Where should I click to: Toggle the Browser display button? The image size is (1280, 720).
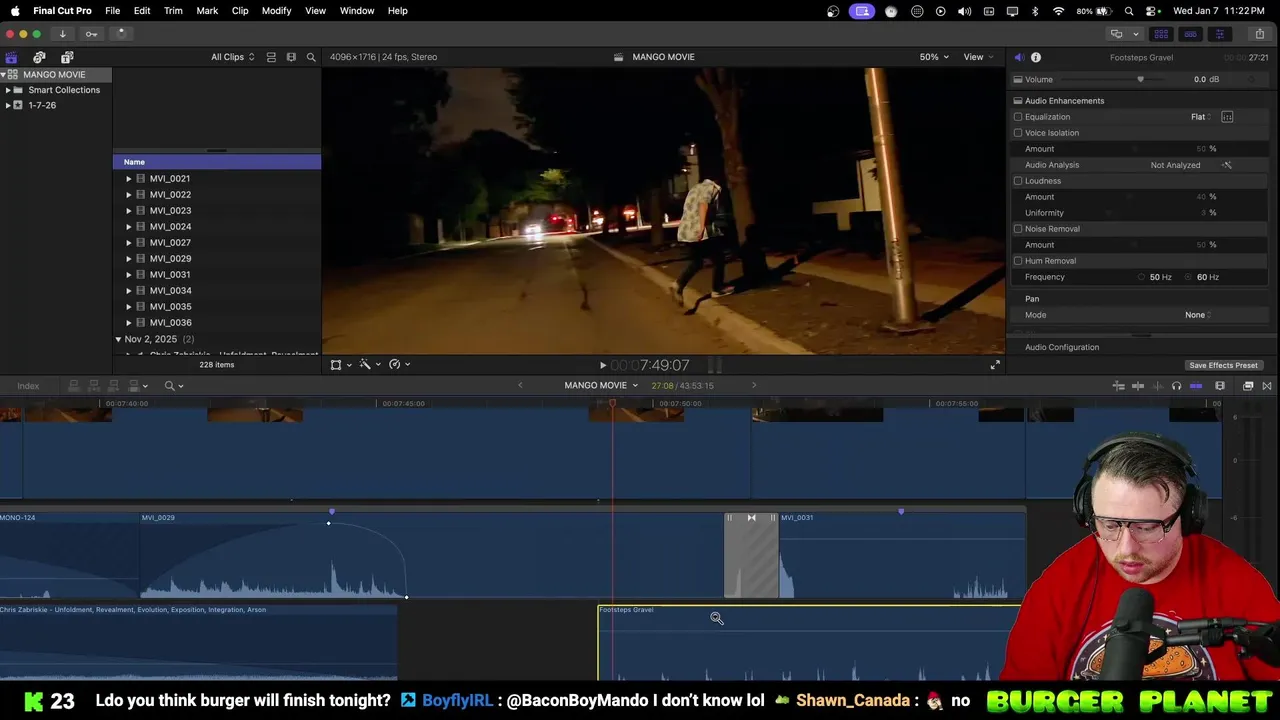pos(1161,34)
